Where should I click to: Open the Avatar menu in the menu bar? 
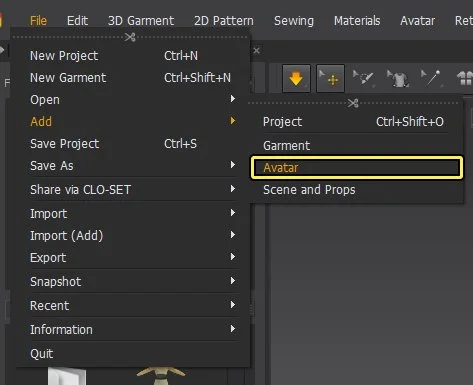(x=417, y=21)
